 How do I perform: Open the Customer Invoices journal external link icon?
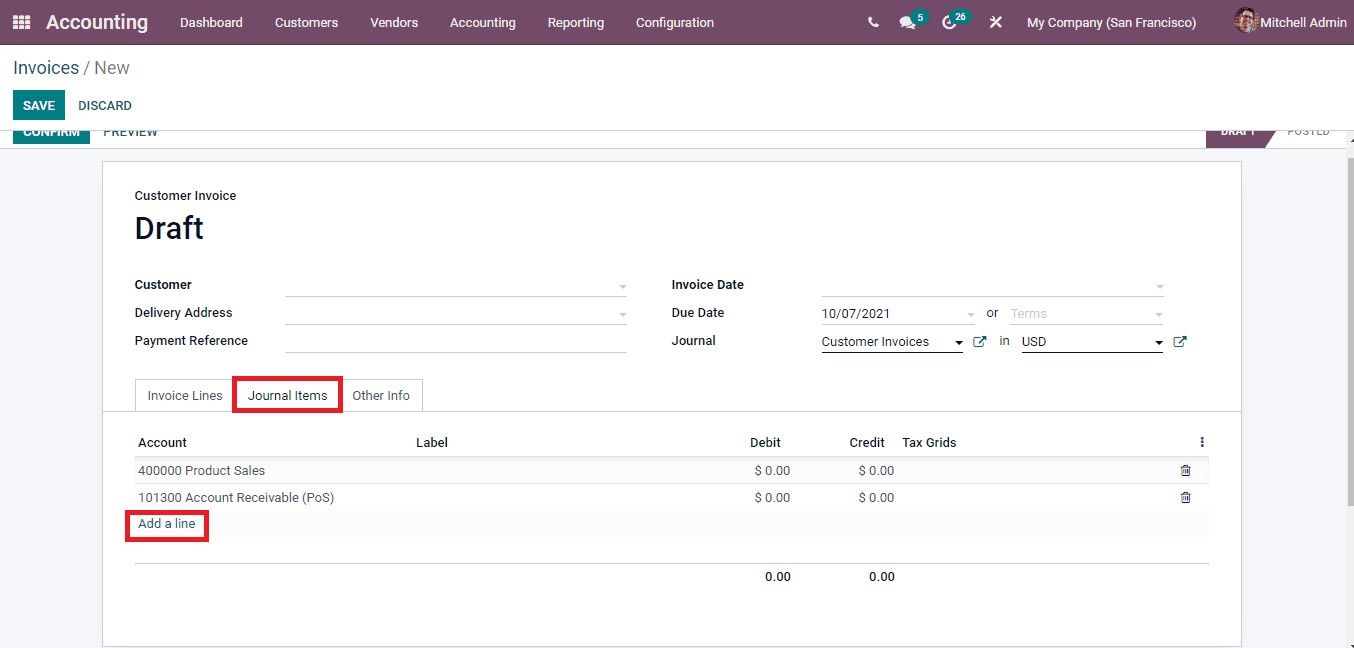[x=979, y=341]
